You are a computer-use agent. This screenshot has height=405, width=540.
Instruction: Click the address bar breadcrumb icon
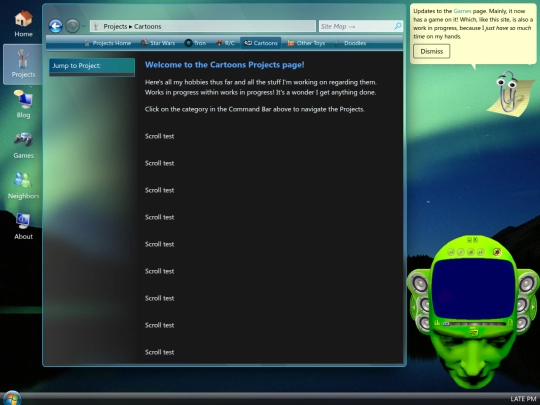point(96,27)
